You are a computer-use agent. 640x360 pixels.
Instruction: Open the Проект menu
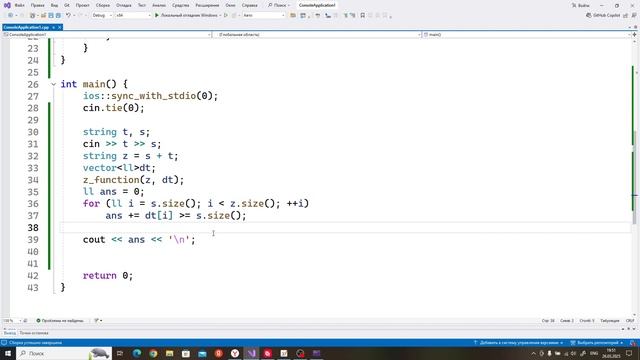pyautogui.click(x=82, y=5)
